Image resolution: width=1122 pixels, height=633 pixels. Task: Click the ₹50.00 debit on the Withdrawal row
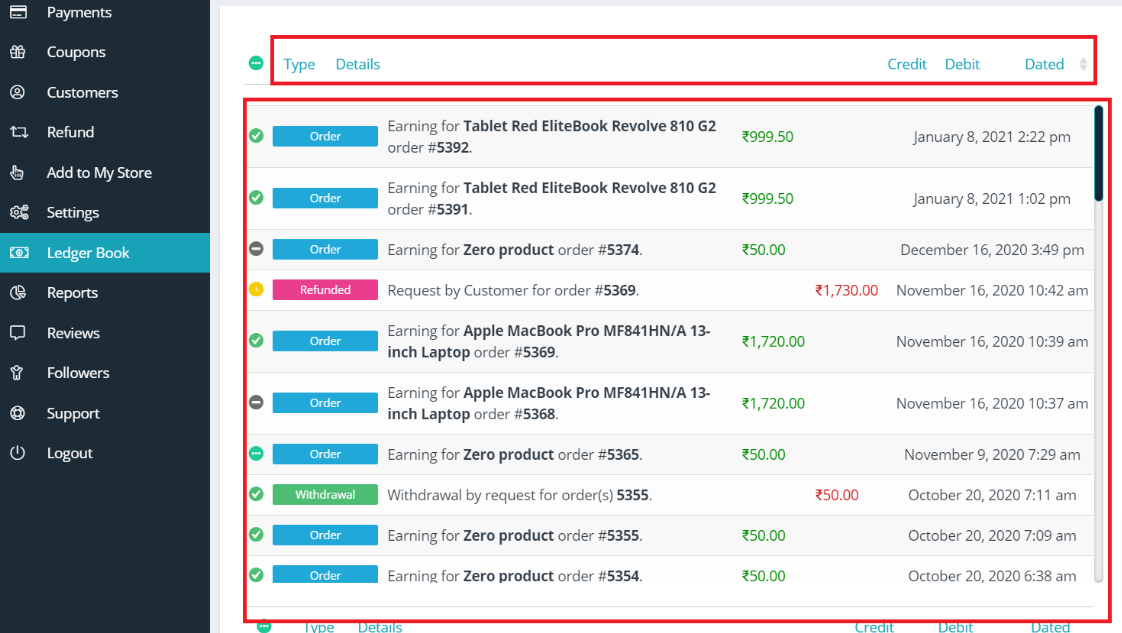[836, 495]
